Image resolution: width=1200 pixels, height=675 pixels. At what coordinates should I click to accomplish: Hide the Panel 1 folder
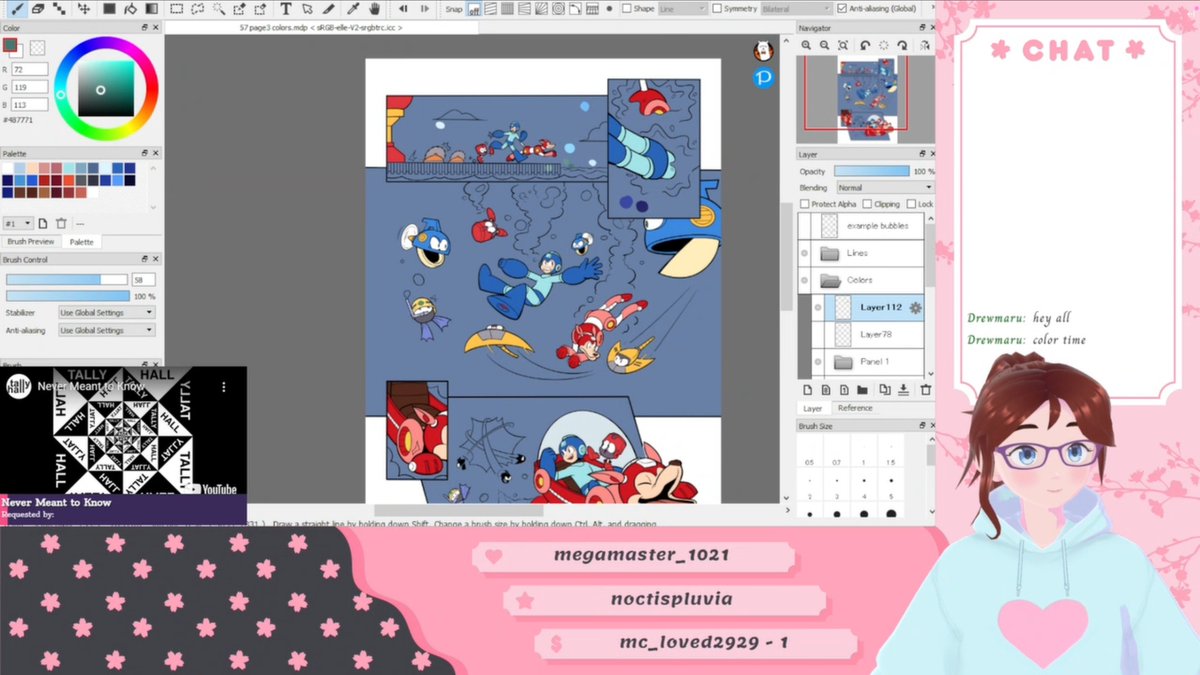pyautogui.click(x=817, y=361)
